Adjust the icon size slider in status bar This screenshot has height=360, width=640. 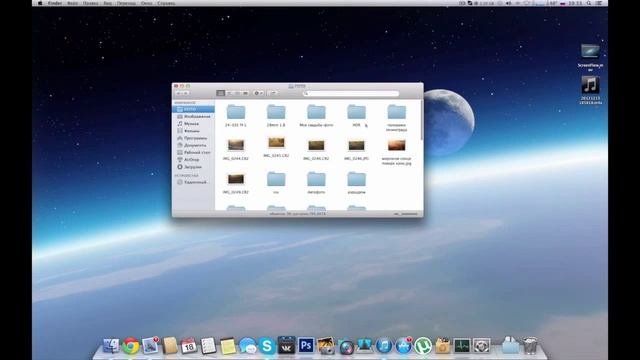click(x=406, y=214)
